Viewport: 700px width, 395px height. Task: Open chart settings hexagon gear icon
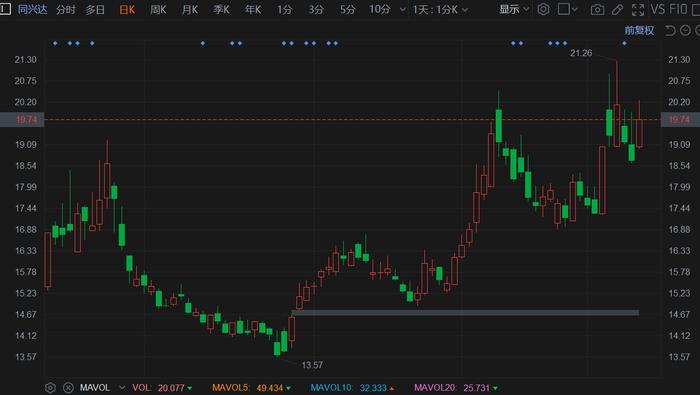543,9
